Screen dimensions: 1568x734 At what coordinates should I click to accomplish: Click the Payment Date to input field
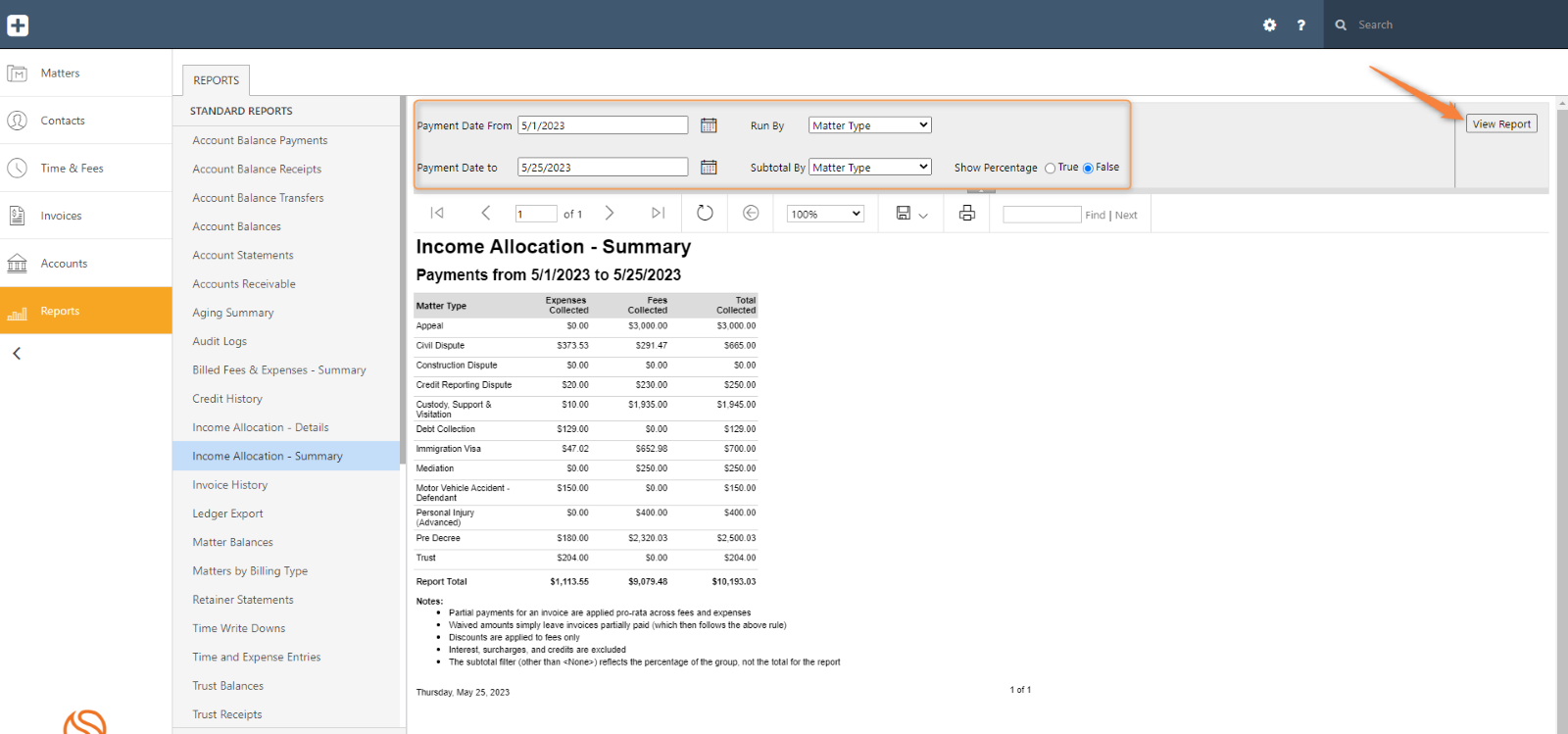(x=603, y=168)
